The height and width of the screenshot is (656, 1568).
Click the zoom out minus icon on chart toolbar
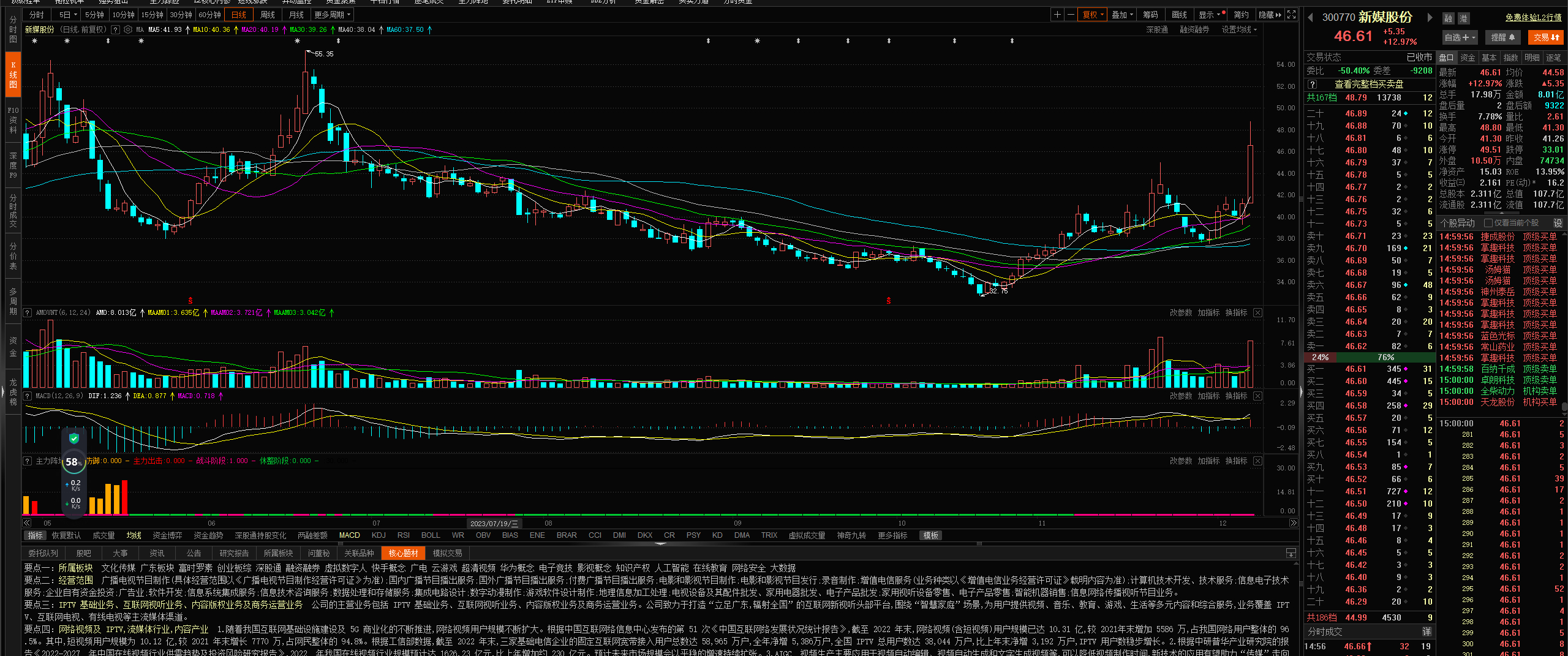pyautogui.click(x=1071, y=15)
